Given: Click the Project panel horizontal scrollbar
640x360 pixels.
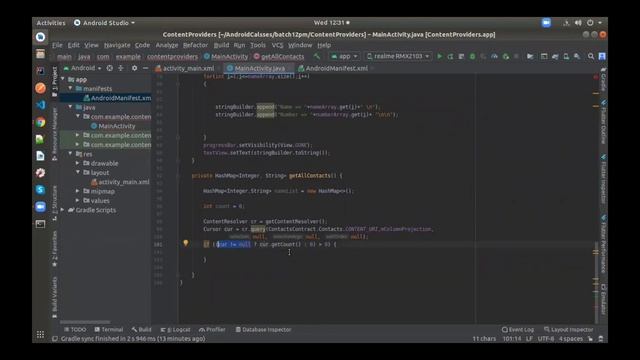Looking at the screenshot, I should coord(85,322).
